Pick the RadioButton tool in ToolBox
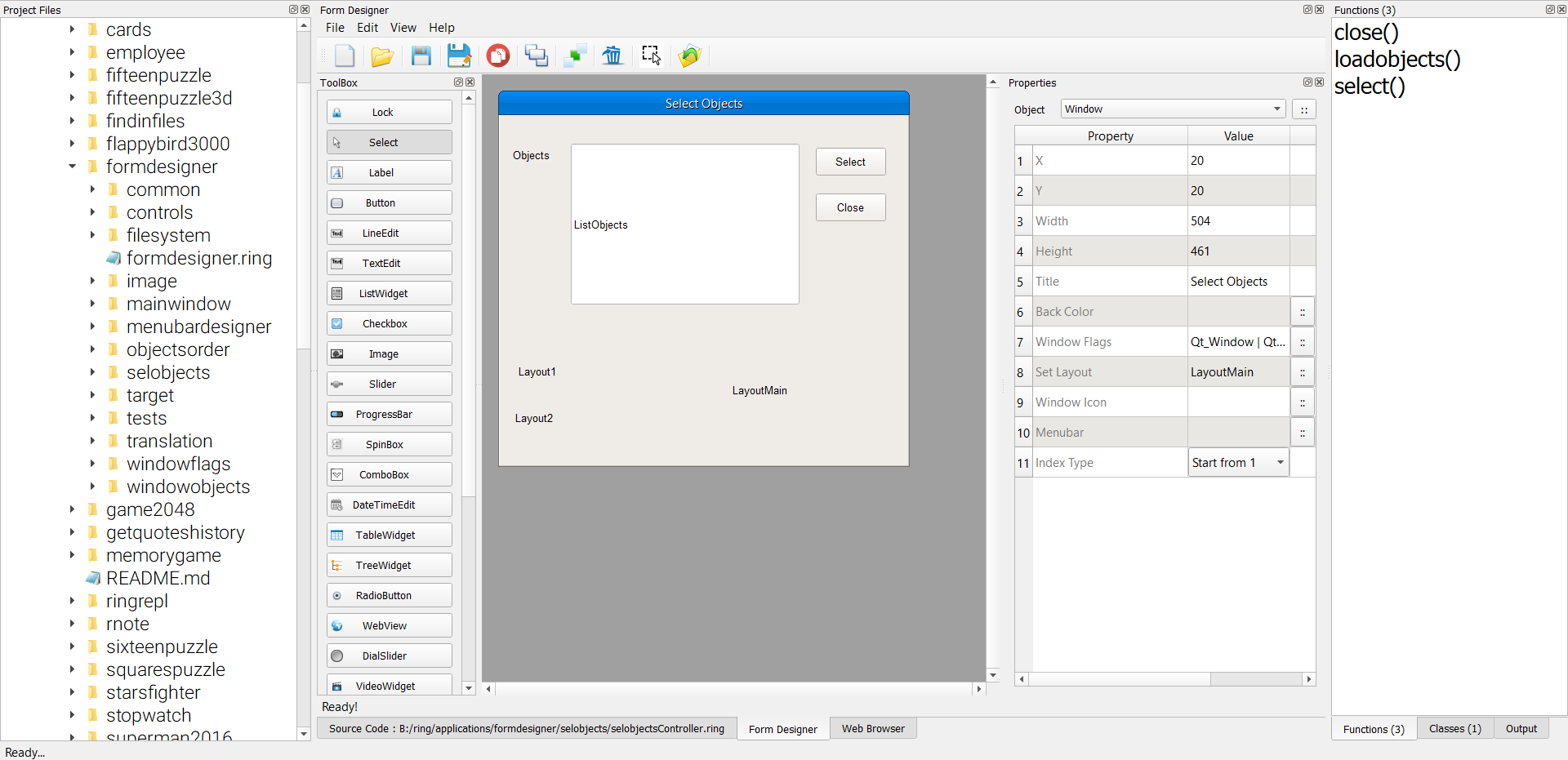Screen dimensions: 1568x760 [390, 596]
